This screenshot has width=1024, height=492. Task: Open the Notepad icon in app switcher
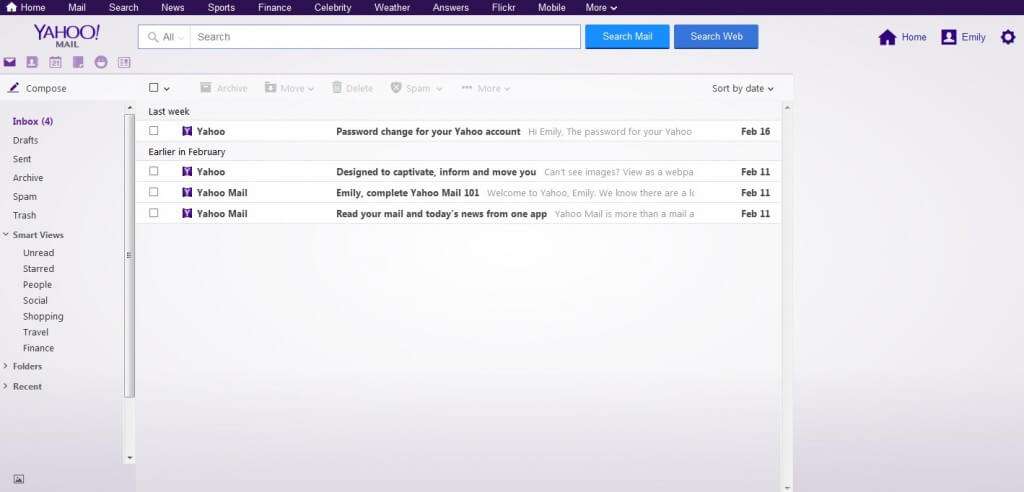pos(78,62)
